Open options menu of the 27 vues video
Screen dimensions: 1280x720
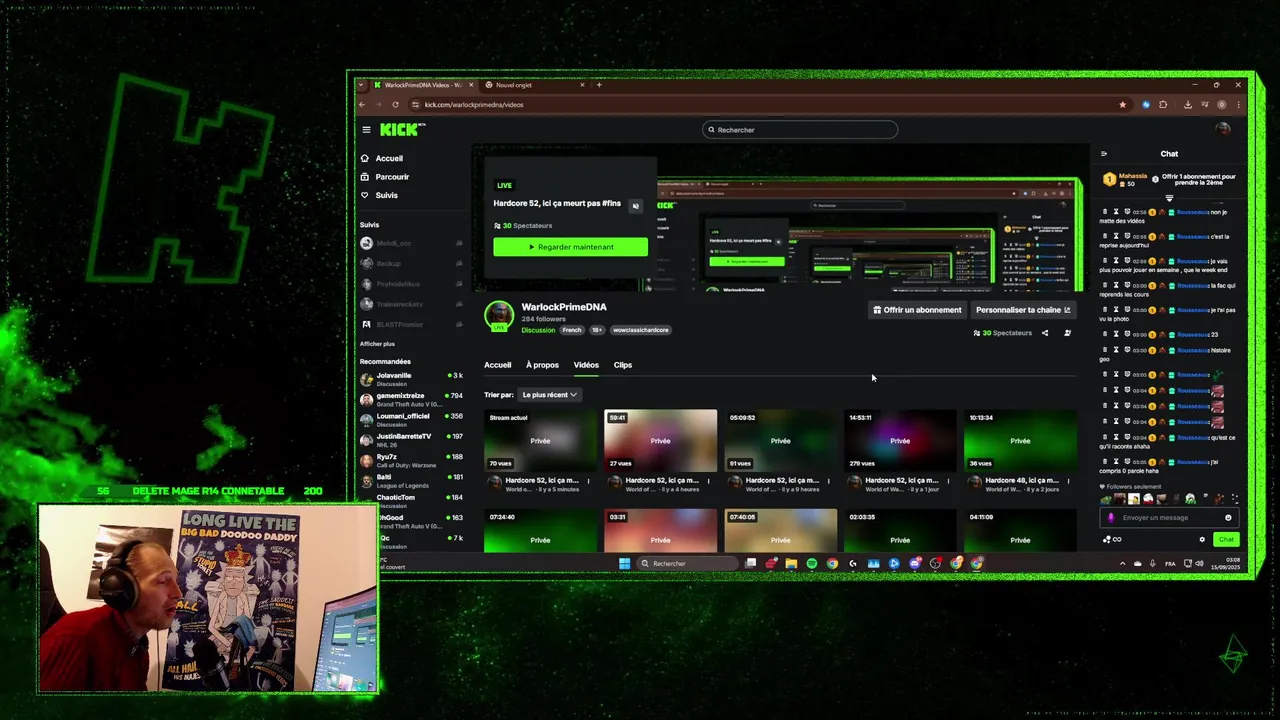tap(708, 481)
